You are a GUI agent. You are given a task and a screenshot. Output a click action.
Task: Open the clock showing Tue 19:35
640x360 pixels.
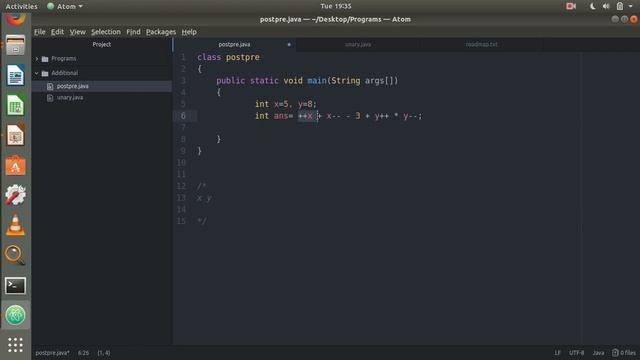click(x=336, y=6)
